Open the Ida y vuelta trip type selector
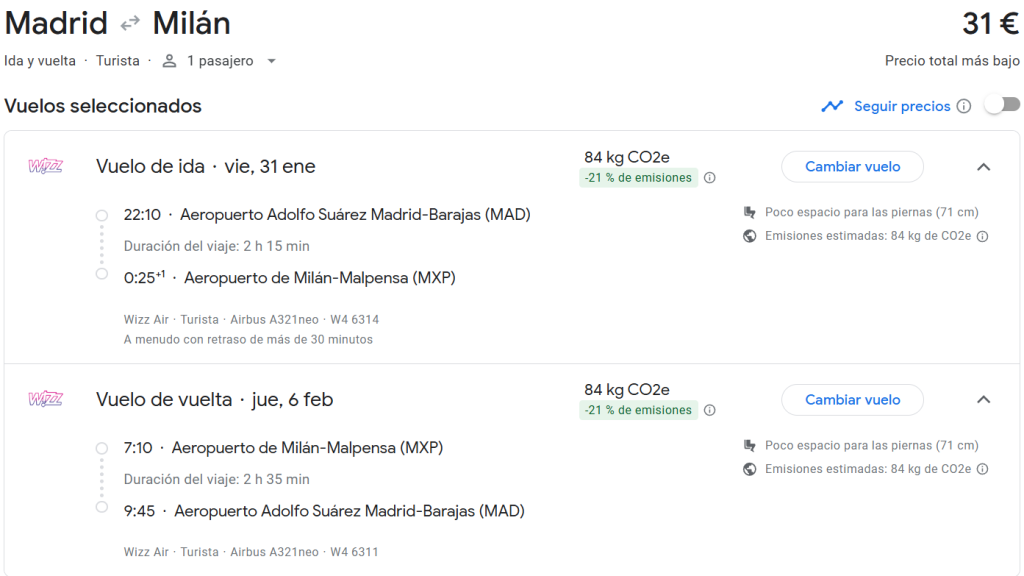 click(40, 60)
